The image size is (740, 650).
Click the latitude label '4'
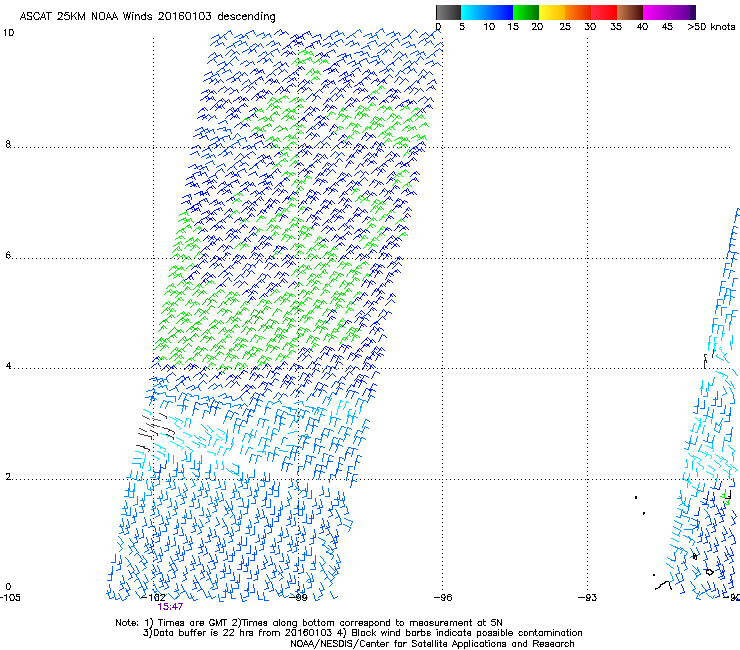click(8, 366)
